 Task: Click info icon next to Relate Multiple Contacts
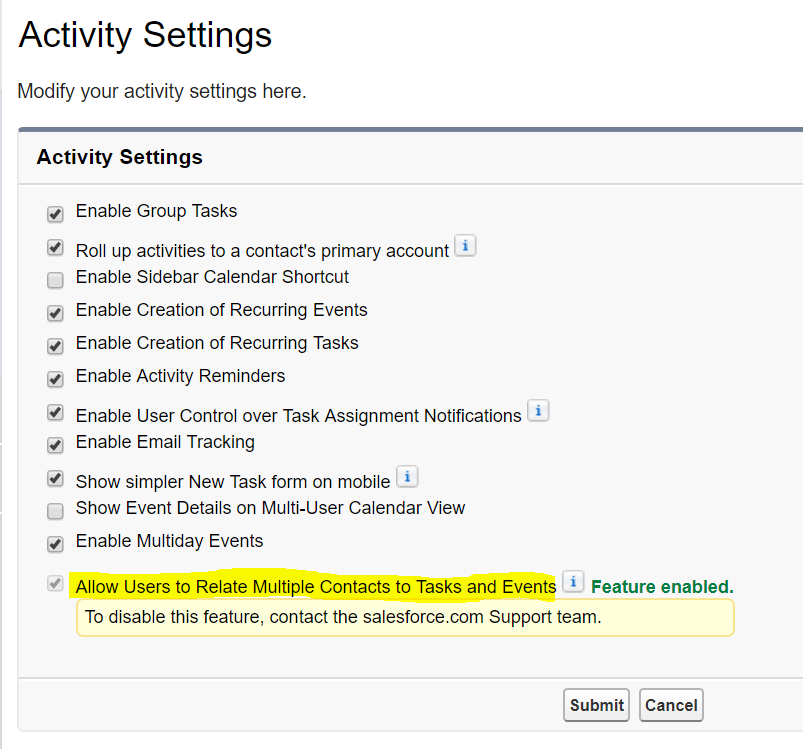click(x=572, y=582)
